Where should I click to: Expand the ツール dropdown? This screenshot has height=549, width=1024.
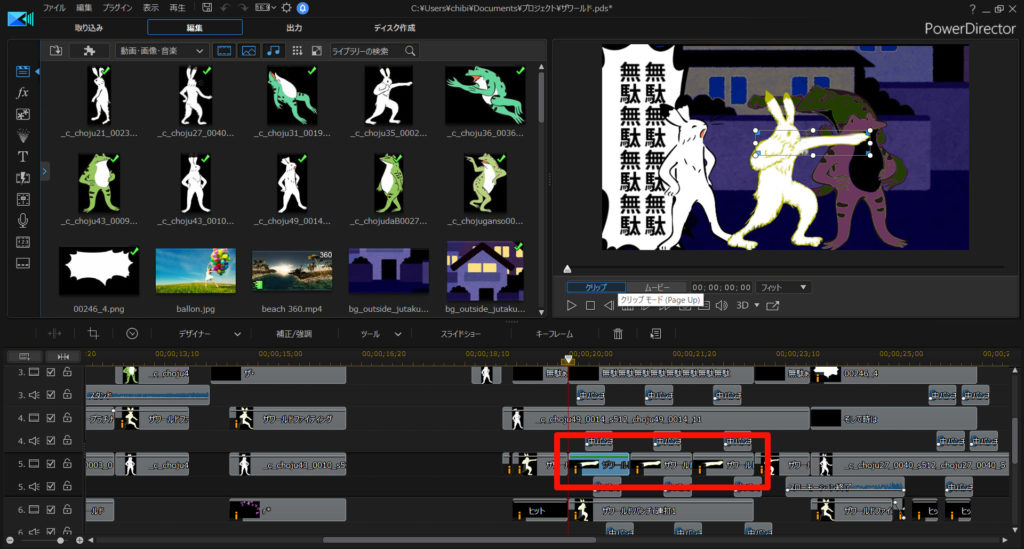pyautogui.click(x=398, y=334)
